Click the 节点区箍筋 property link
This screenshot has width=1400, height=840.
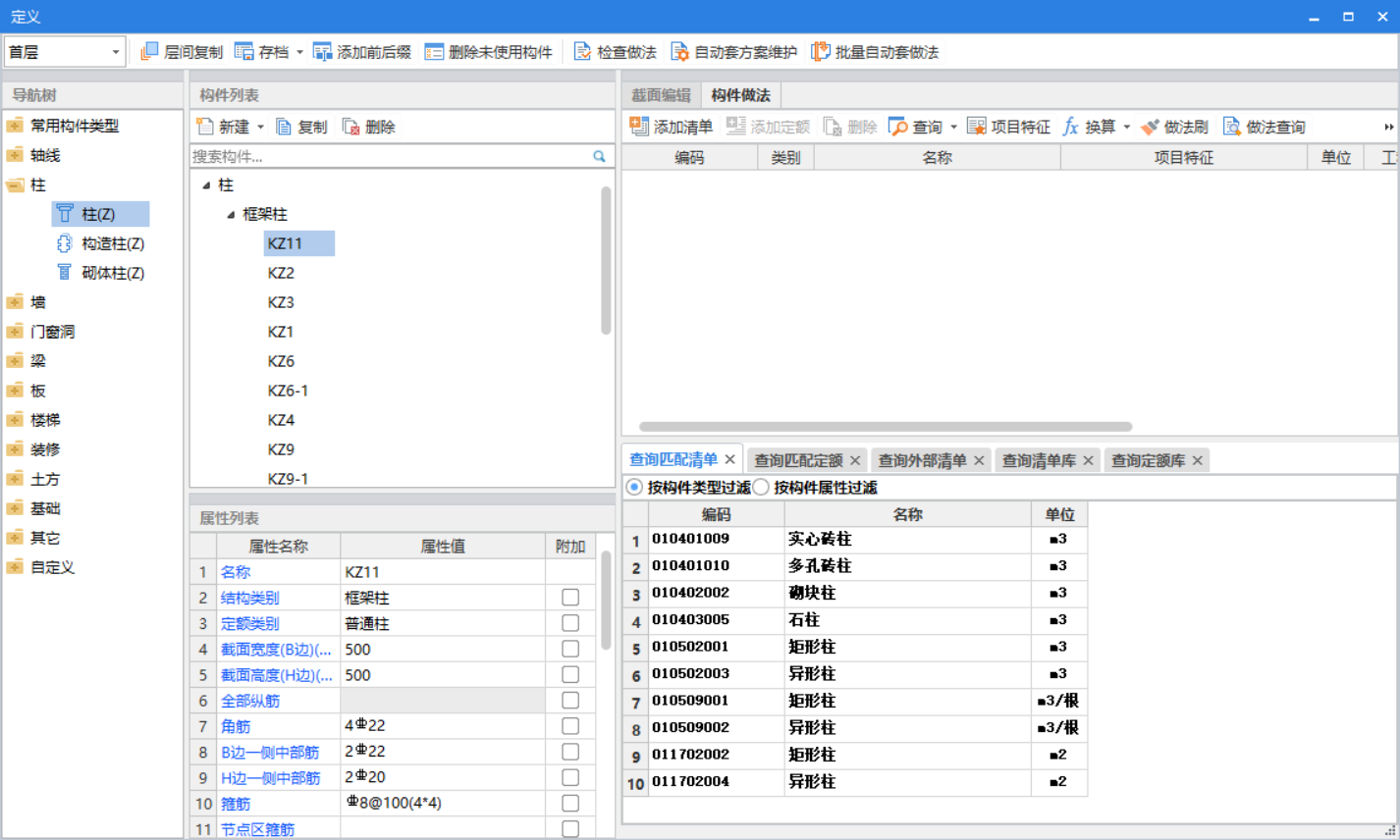(257, 829)
